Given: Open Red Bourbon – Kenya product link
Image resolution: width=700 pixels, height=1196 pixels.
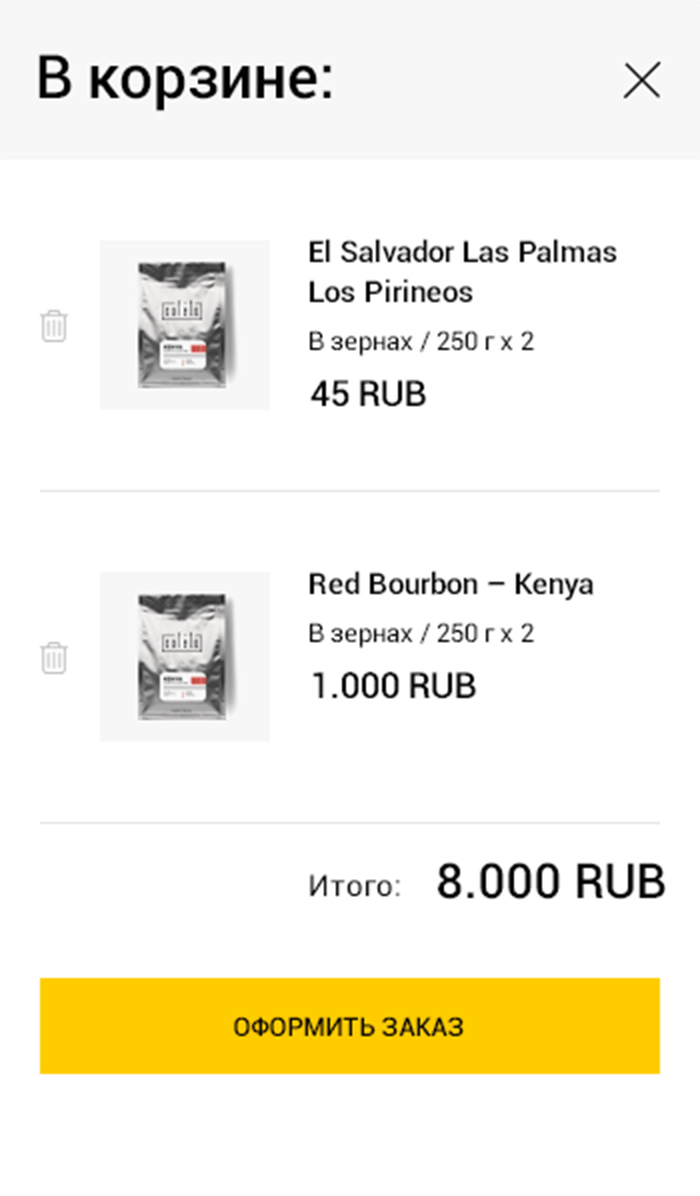Looking at the screenshot, I should pyautogui.click(x=450, y=584).
